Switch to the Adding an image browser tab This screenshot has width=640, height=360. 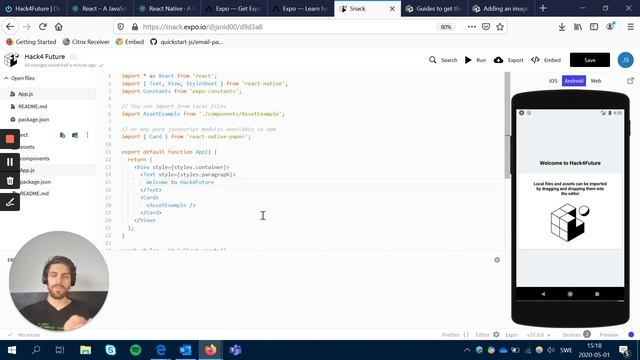(501, 9)
